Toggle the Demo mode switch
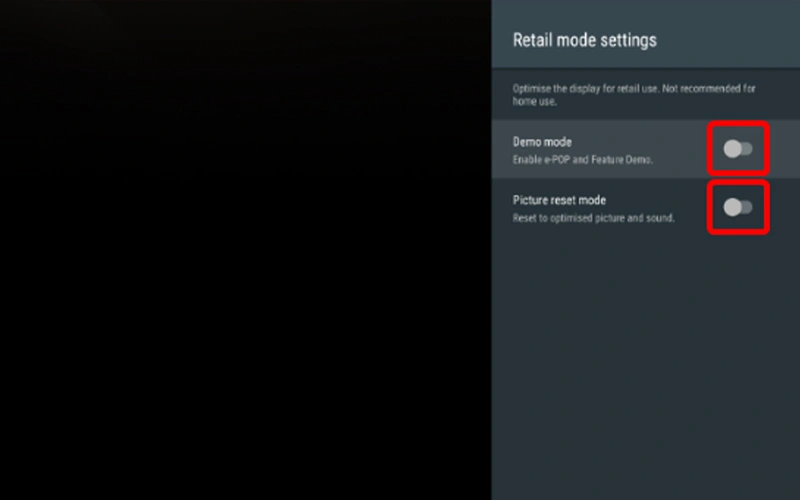Viewport: 800px width, 500px height. coord(738,149)
